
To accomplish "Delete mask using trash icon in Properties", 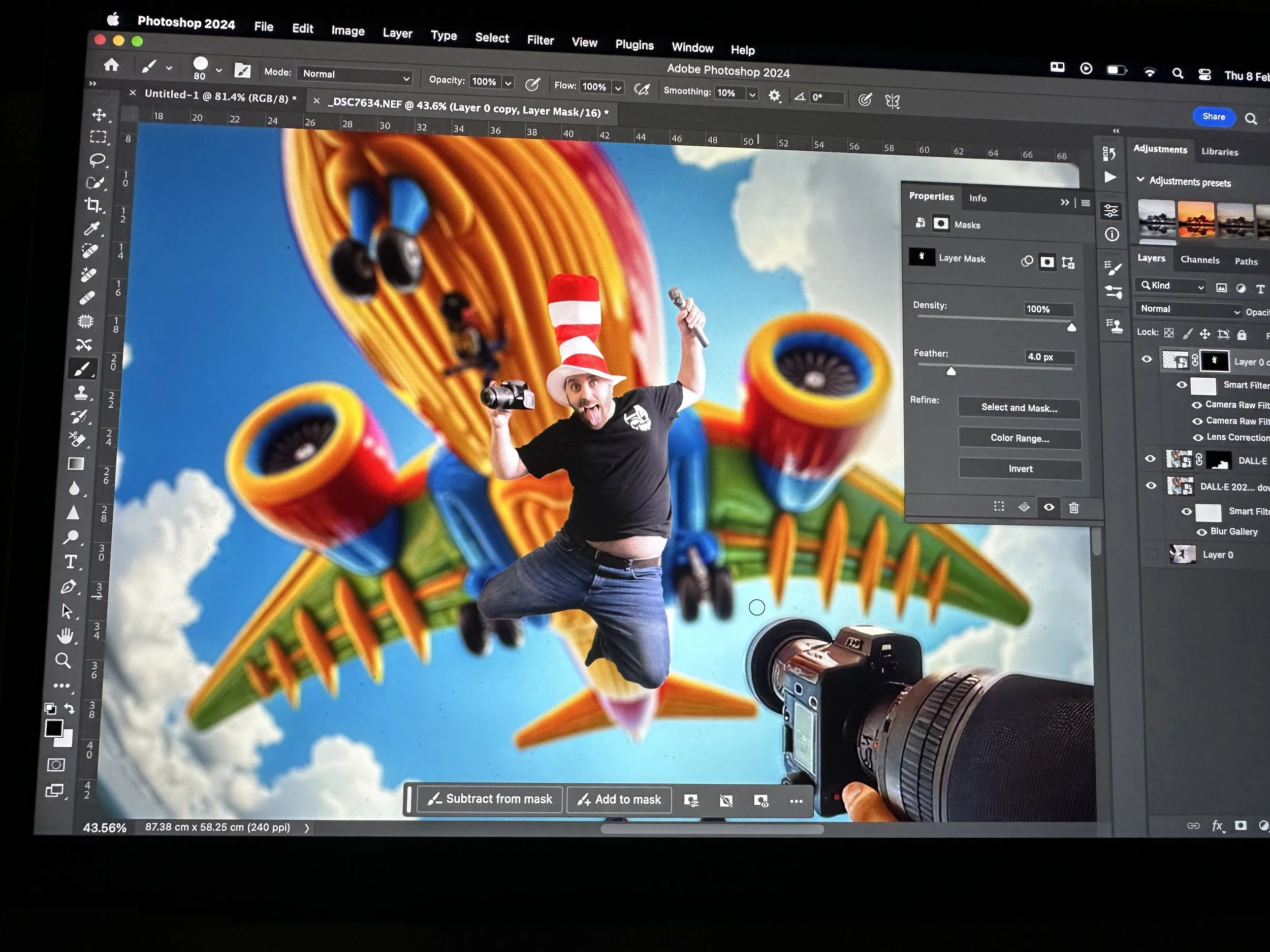I will (x=1073, y=508).
